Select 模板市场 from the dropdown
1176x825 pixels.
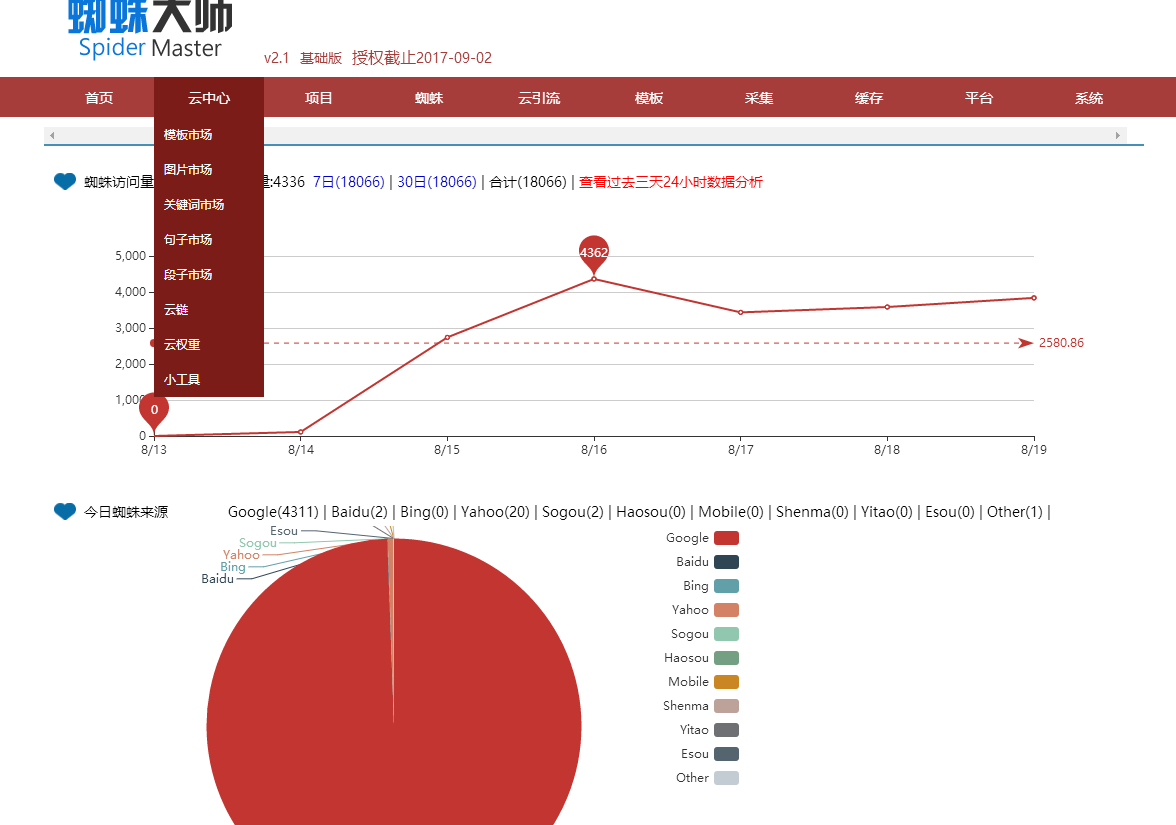click(188, 135)
